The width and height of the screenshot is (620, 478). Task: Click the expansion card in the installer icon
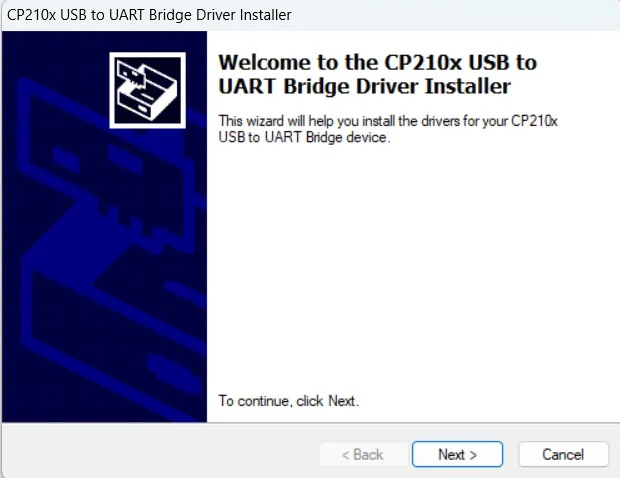pos(133,74)
